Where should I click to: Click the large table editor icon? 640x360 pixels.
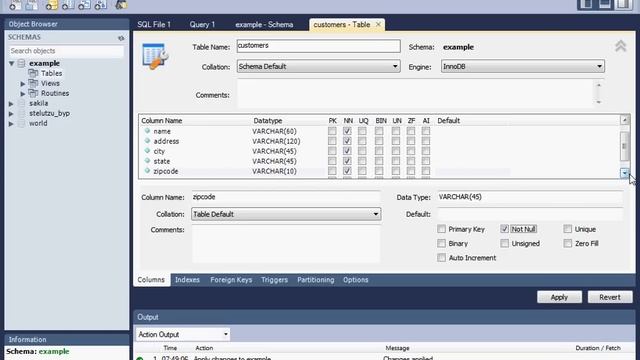(155, 56)
